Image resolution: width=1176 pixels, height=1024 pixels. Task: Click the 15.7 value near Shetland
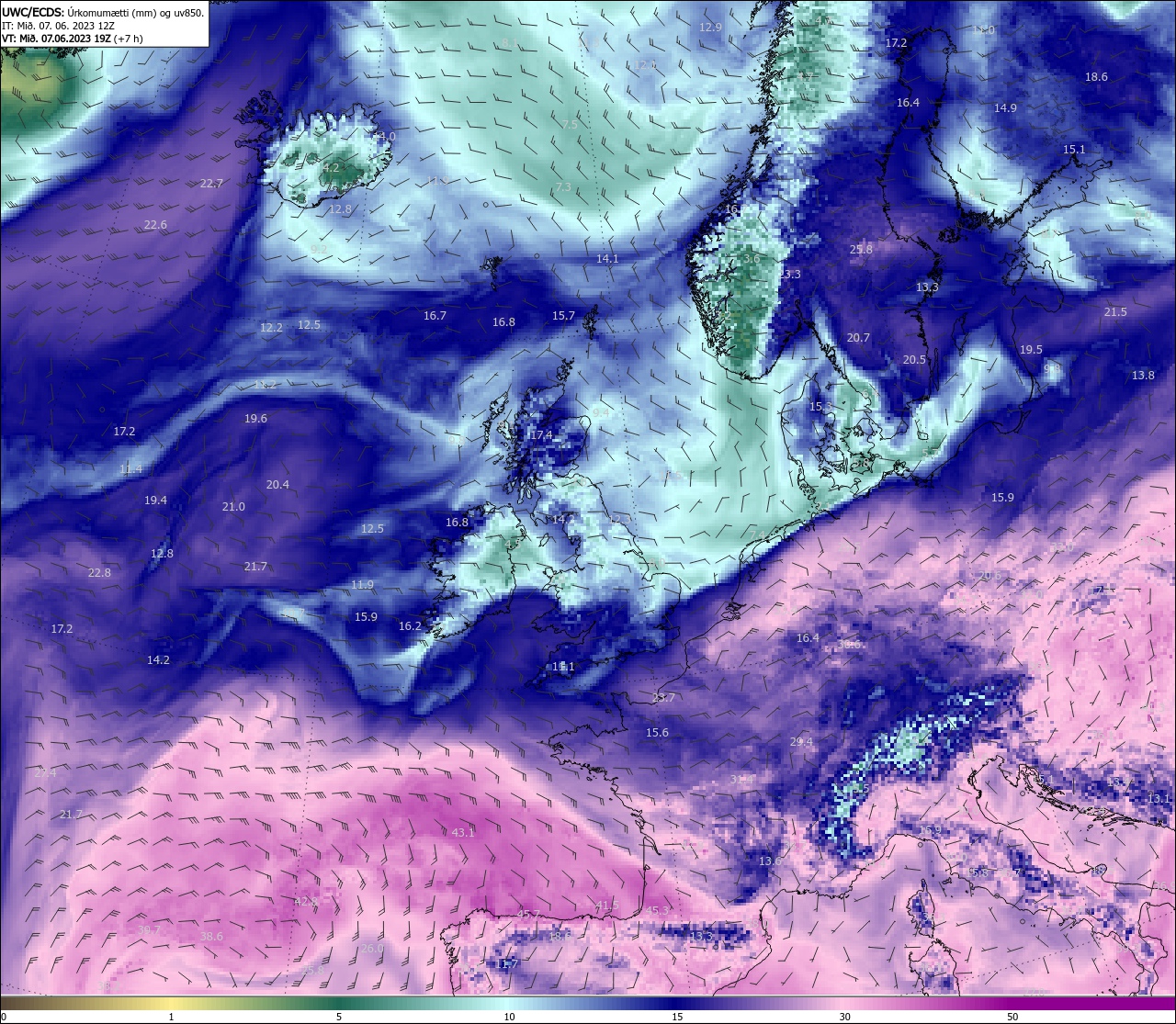point(563,316)
